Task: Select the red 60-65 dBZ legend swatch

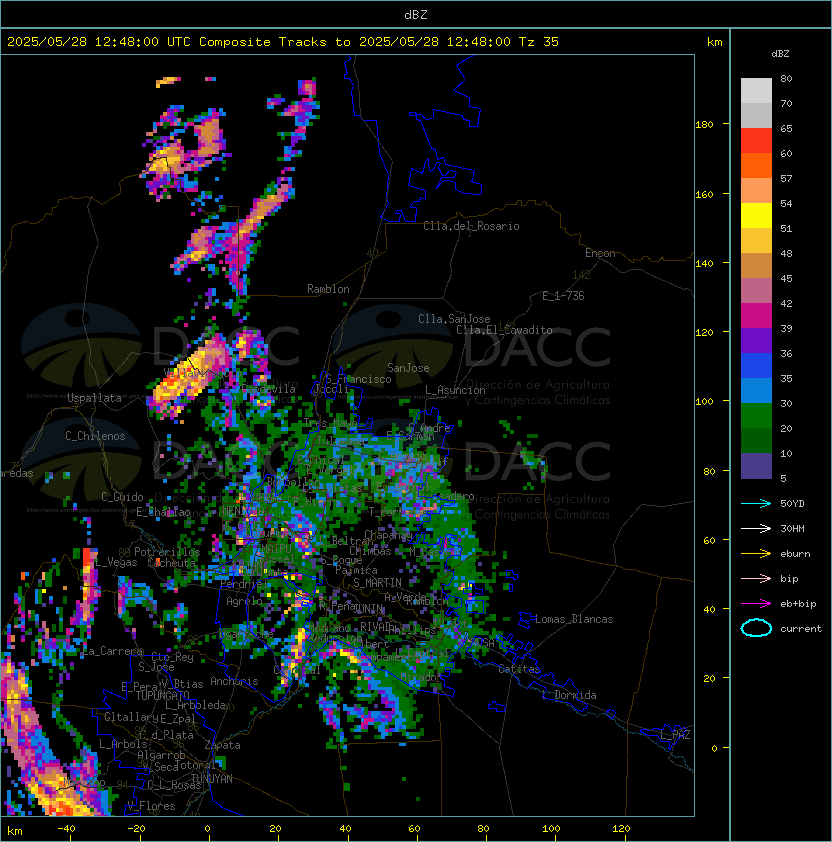Action: [x=756, y=141]
